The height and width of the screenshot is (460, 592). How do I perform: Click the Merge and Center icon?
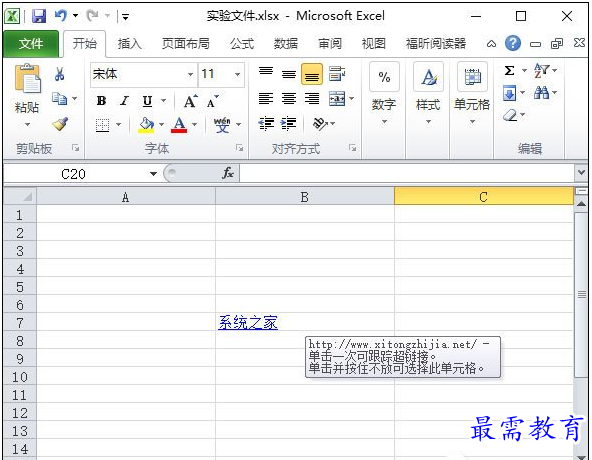pos(337,99)
